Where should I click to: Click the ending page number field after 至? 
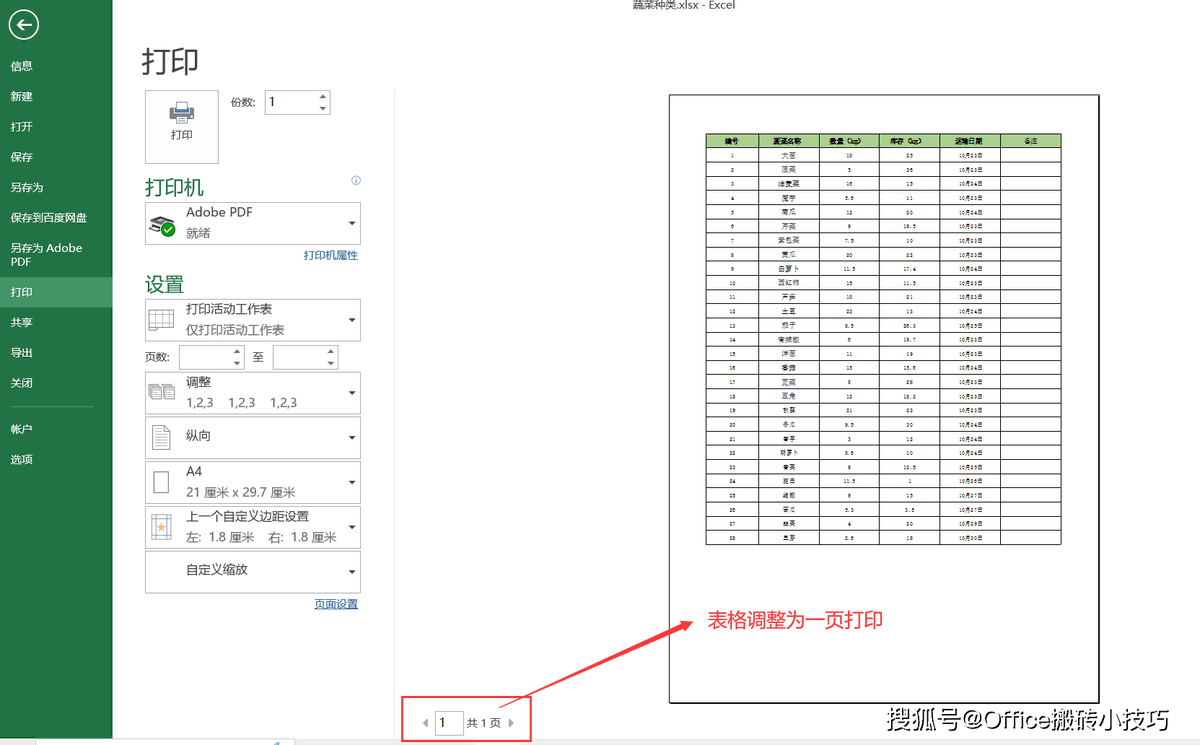tap(299, 357)
